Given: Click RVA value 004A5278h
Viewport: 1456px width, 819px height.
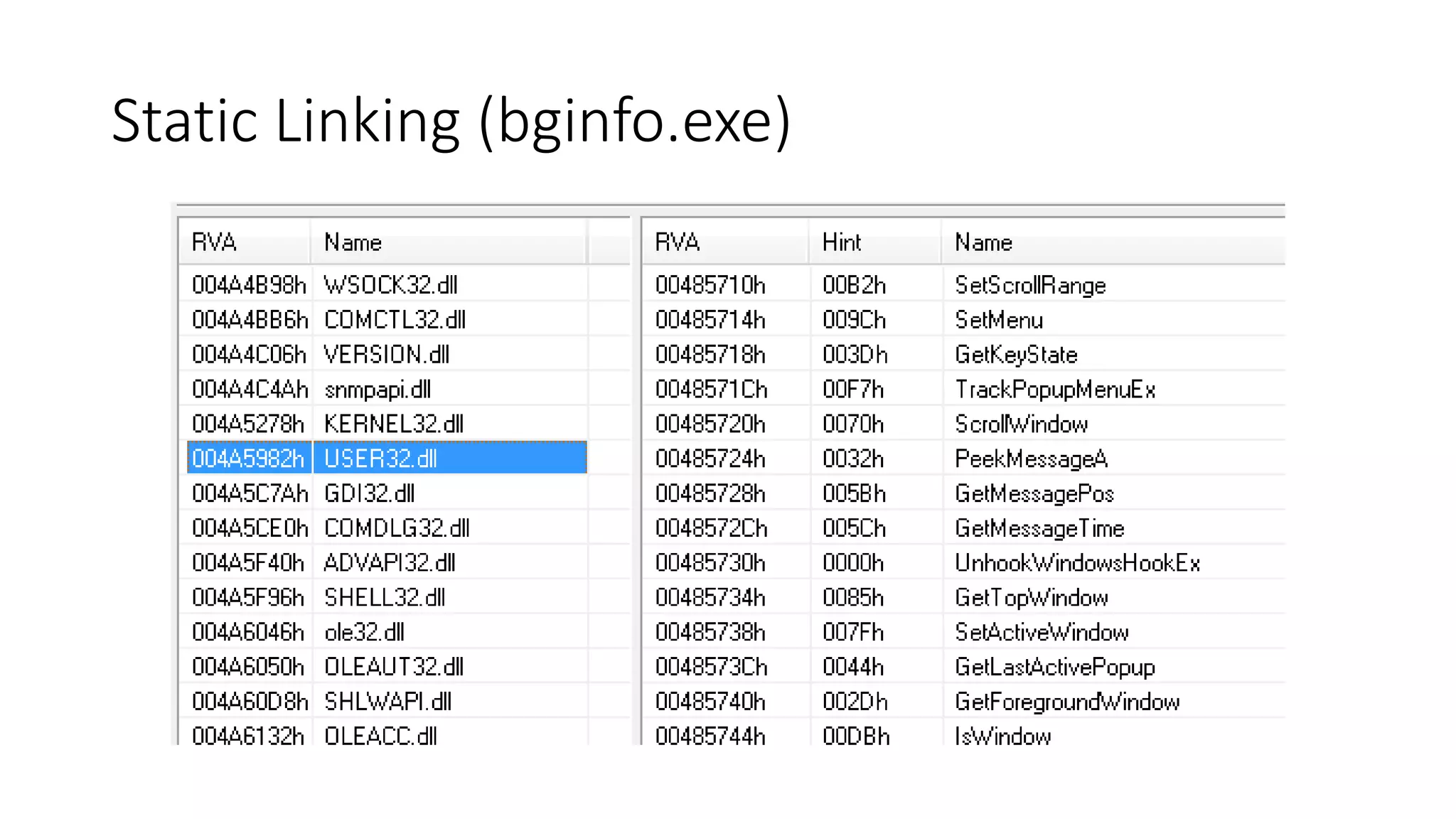Looking at the screenshot, I should coord(248,424).
